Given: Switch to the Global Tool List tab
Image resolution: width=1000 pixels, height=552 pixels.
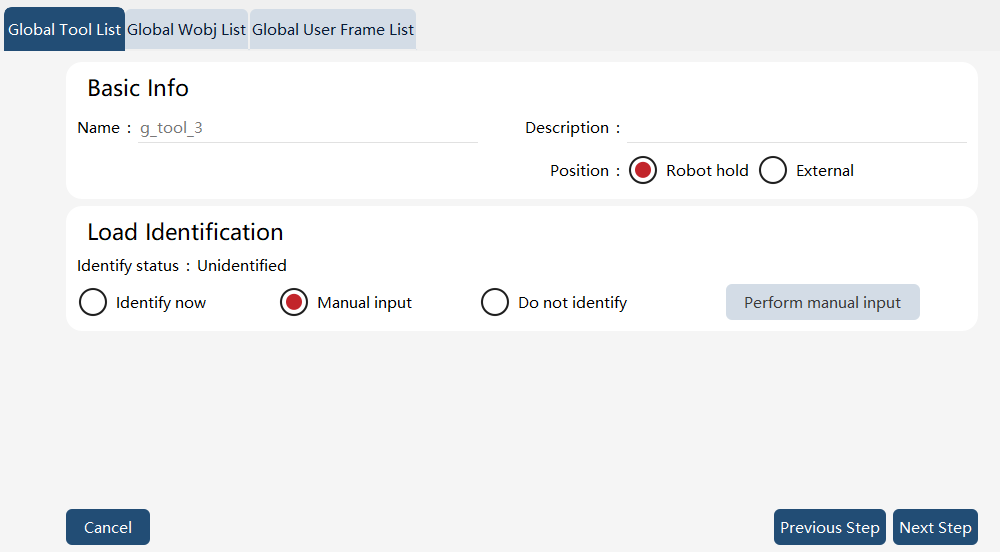Looking at the screenshot, I should 64,29.
